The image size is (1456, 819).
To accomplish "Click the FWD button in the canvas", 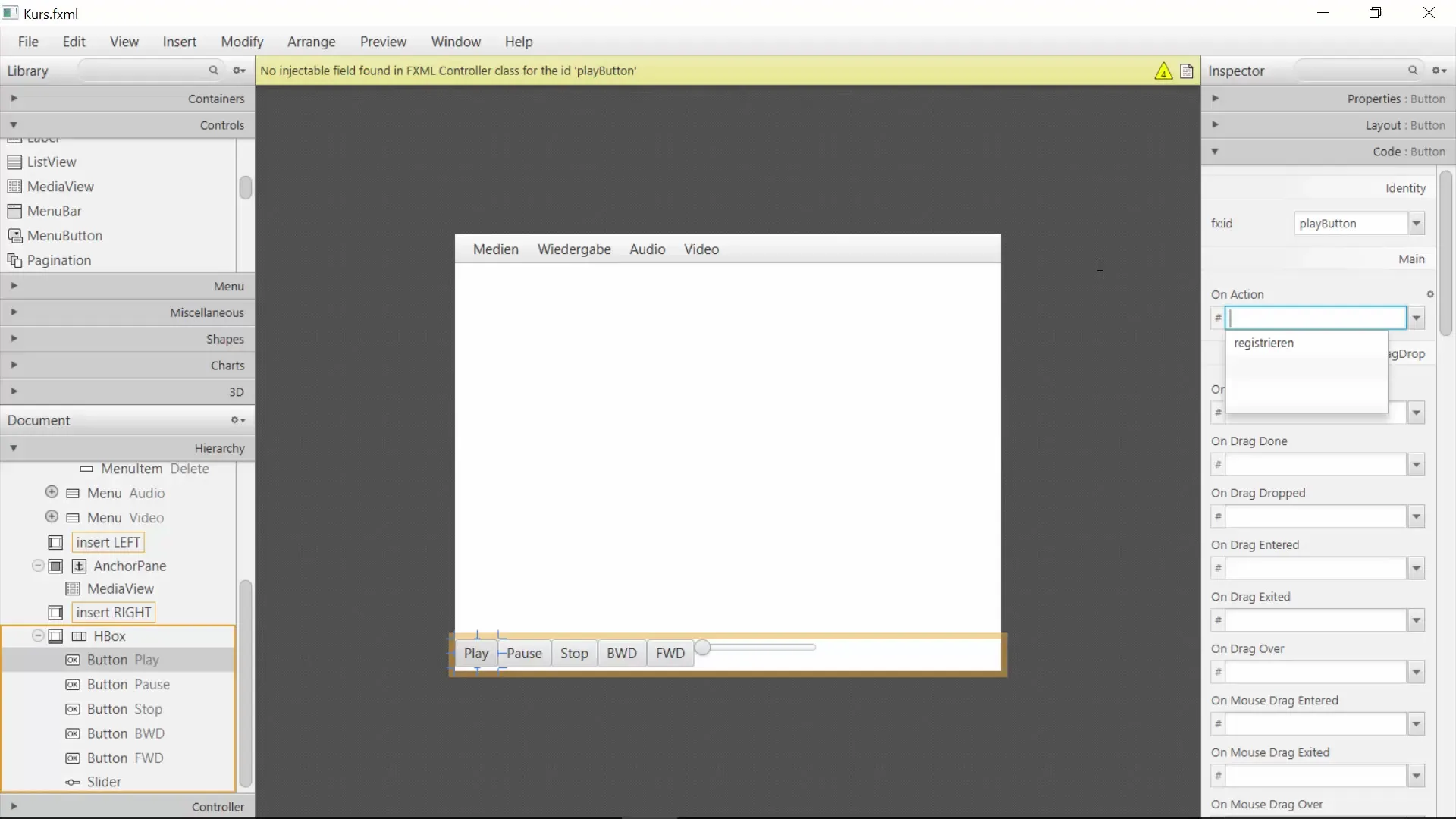I will (x=670, y=654).
